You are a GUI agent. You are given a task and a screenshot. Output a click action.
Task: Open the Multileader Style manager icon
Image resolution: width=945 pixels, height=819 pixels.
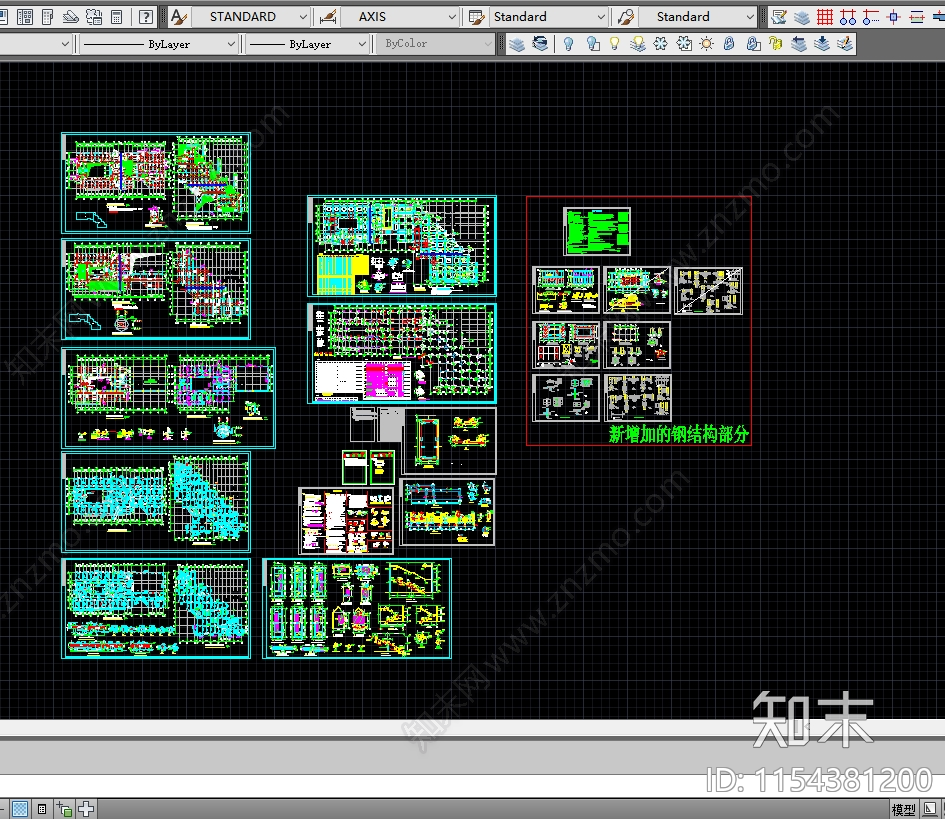click(x=626, y=17)
